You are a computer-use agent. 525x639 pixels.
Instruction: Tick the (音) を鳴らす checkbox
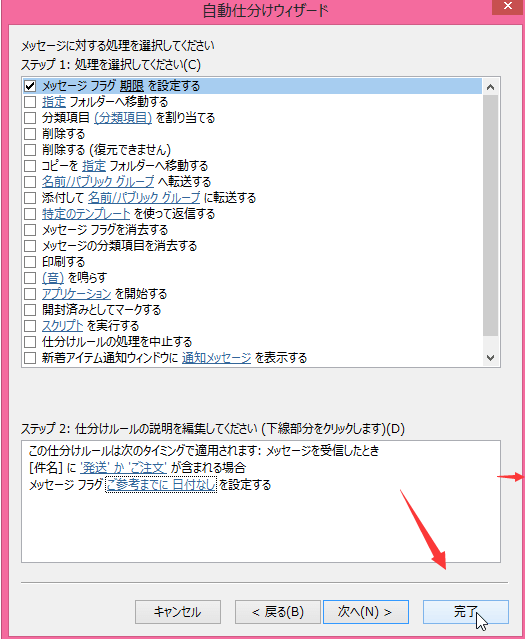[30, 278]
